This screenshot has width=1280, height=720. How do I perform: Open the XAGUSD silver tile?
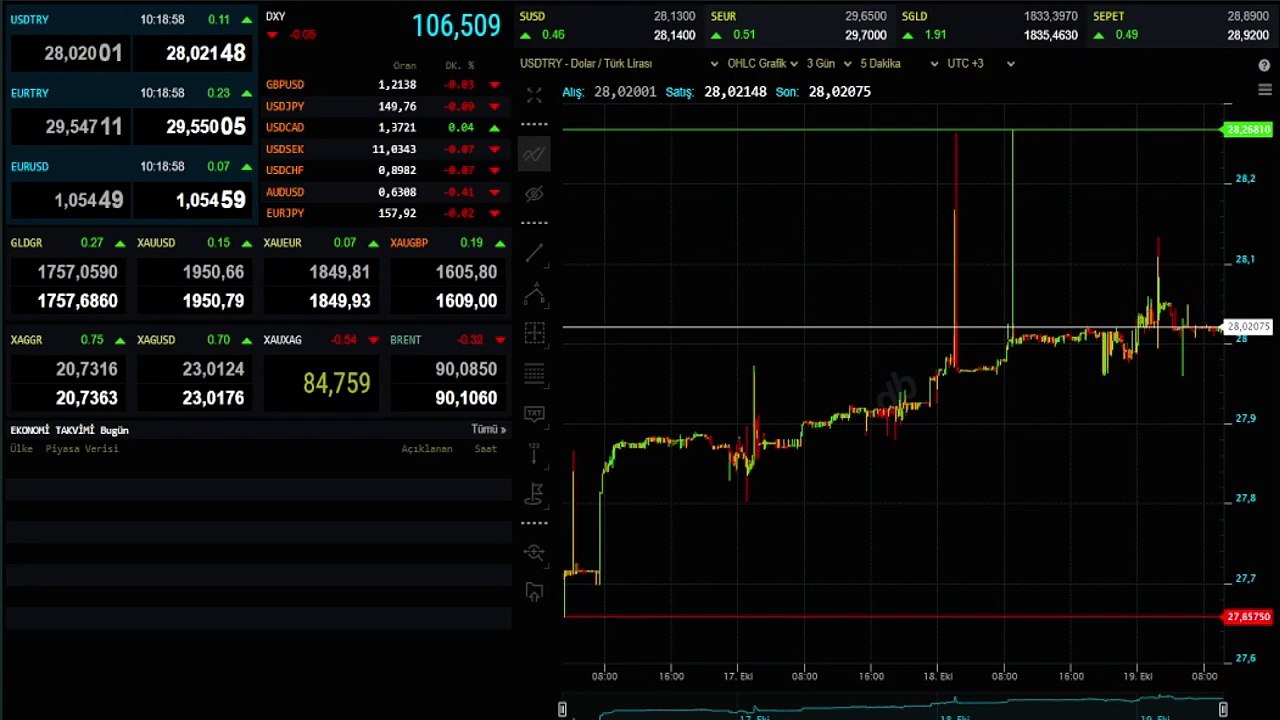click(194, 372)
